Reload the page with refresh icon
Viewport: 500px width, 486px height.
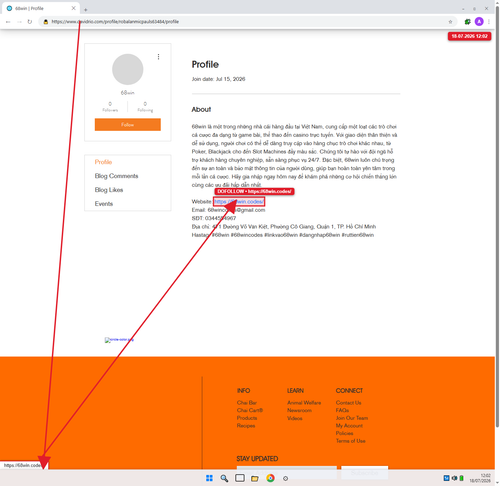(30, 22)
